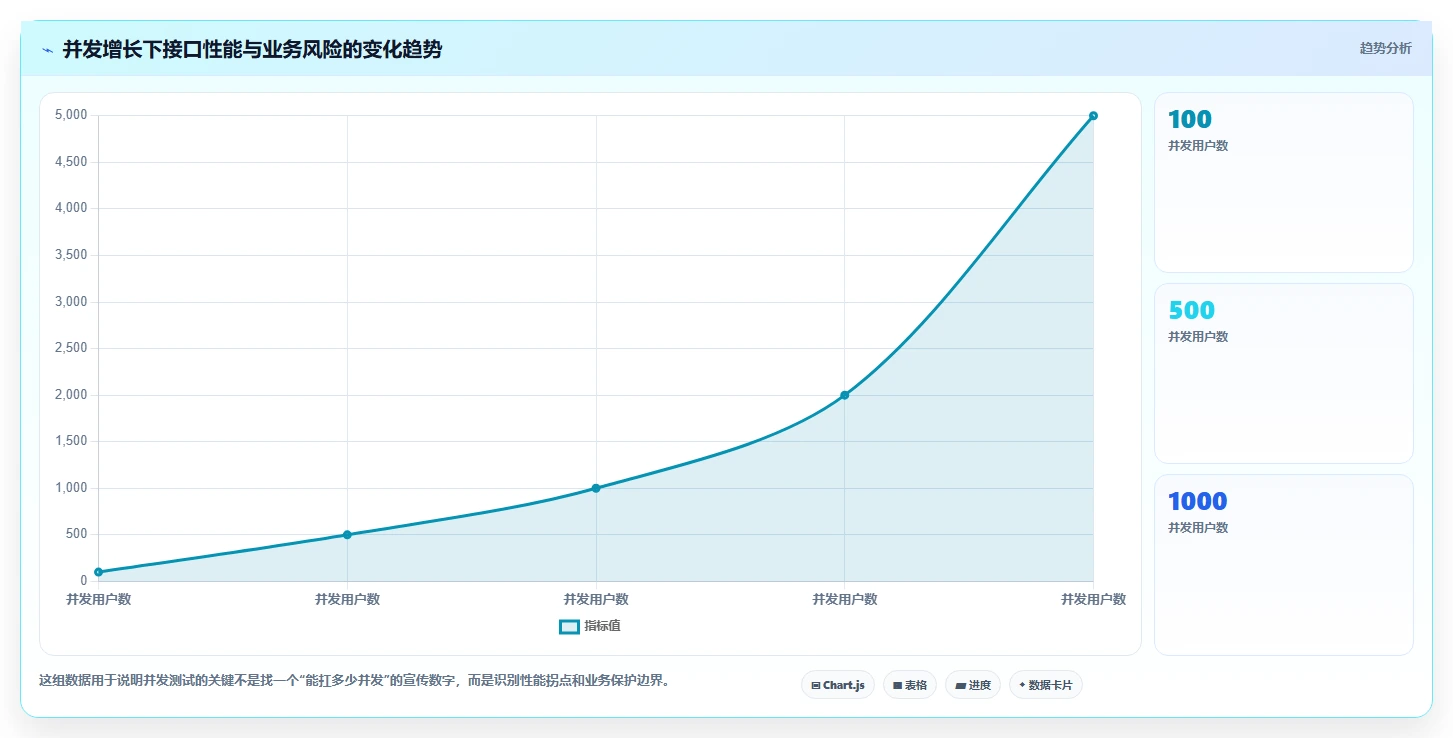Open the 1000 并发用户数 data card

1284,565
